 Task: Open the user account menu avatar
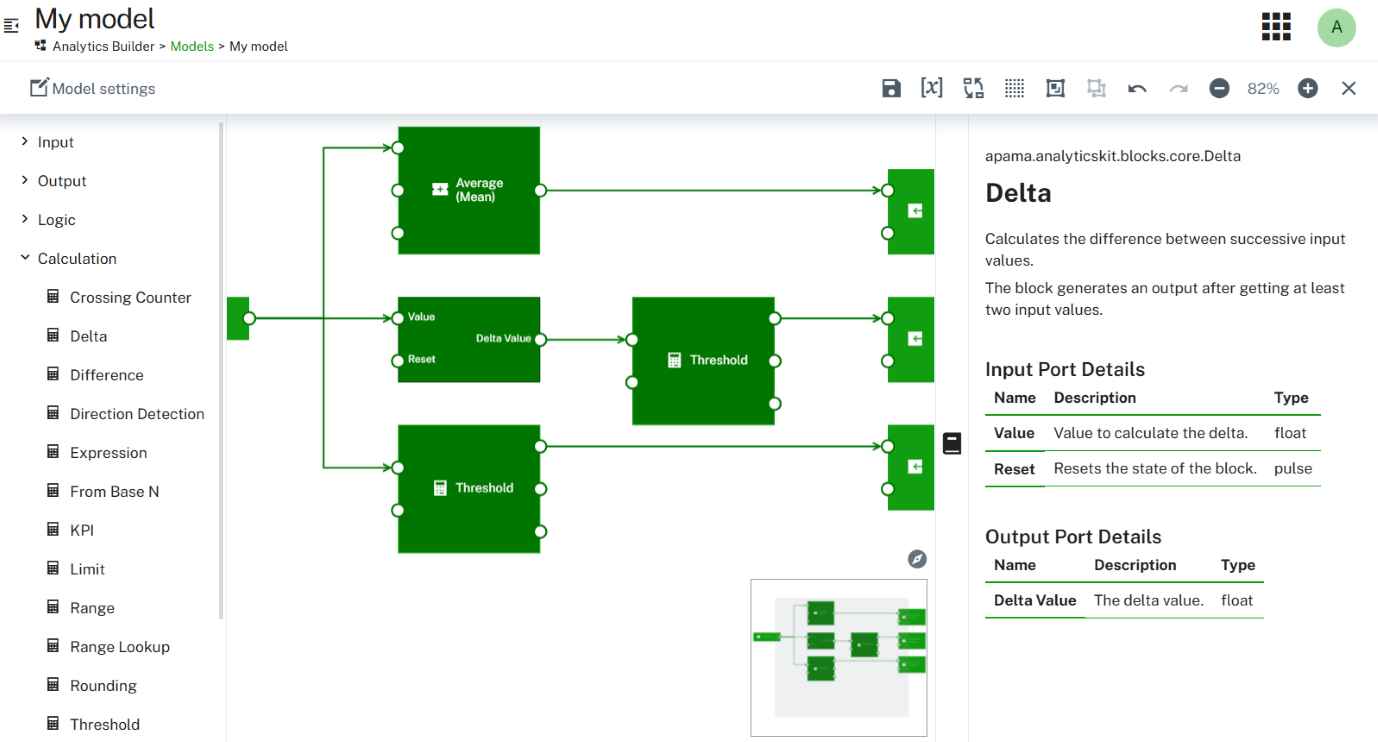pyautogui.click(x=1337, y=27)
